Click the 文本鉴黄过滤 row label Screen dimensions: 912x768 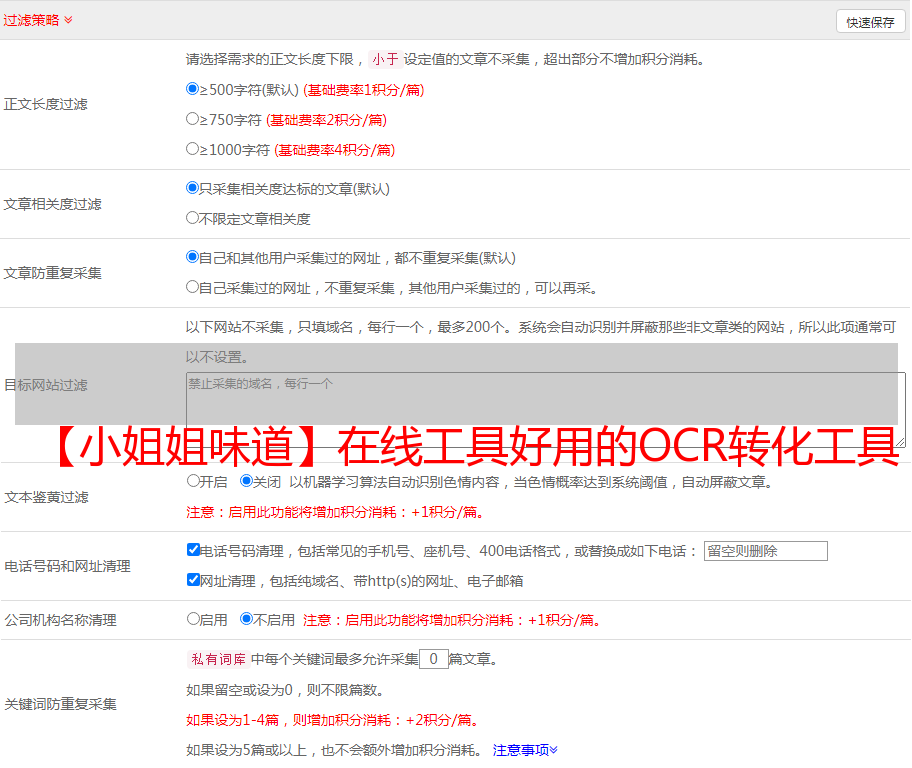(47, 497)
